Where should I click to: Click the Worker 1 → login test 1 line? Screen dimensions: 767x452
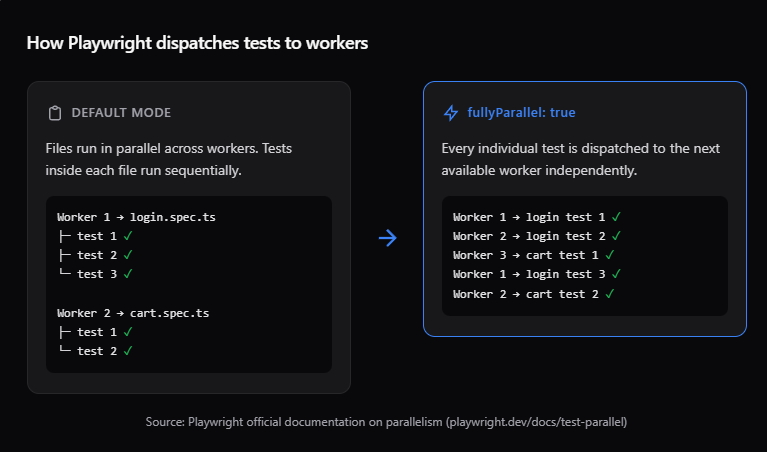[529, 217]
